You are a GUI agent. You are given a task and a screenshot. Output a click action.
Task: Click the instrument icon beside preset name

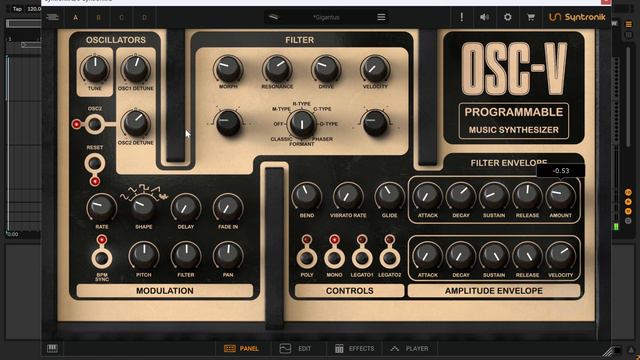pyautogui.click(x=273, y=17)
